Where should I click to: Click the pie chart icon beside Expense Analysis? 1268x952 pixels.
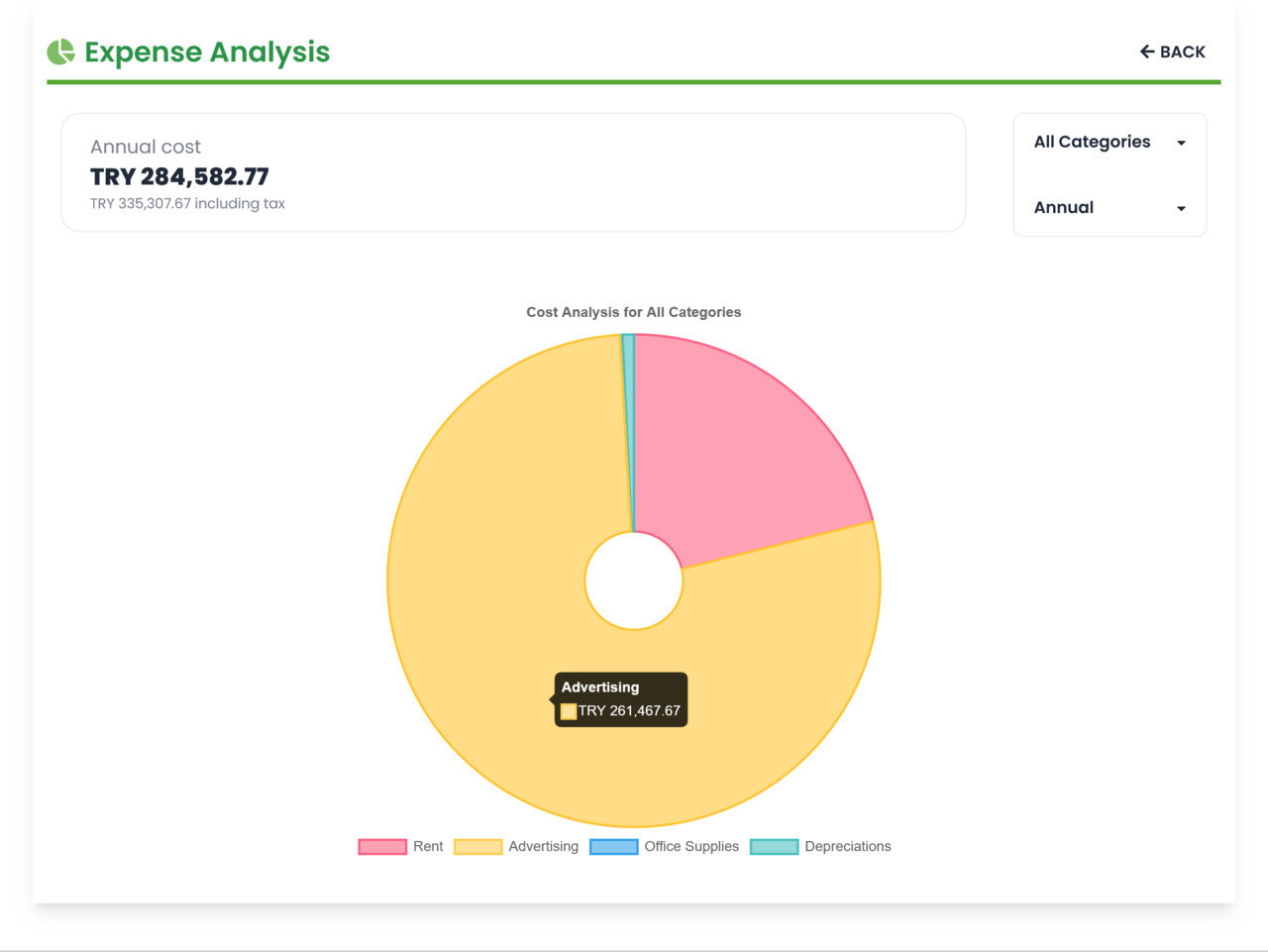[60, 52]
